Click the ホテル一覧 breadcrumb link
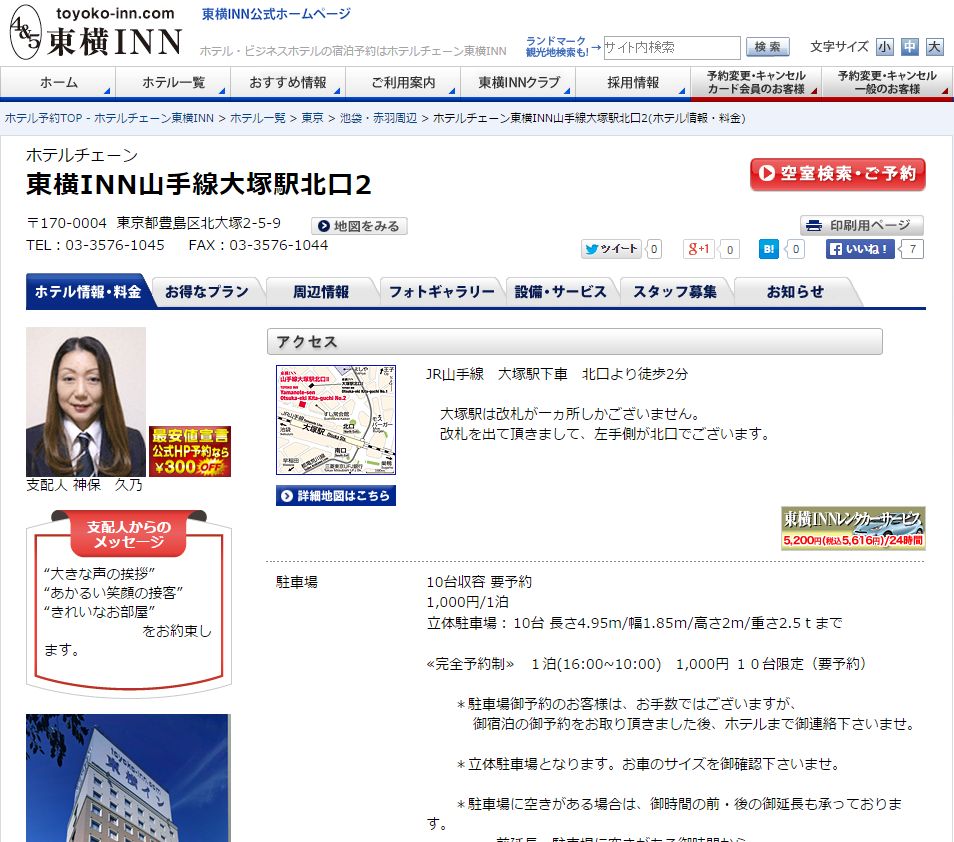The image size is (954, 842). pyautogui.click(x=257, y=118)
